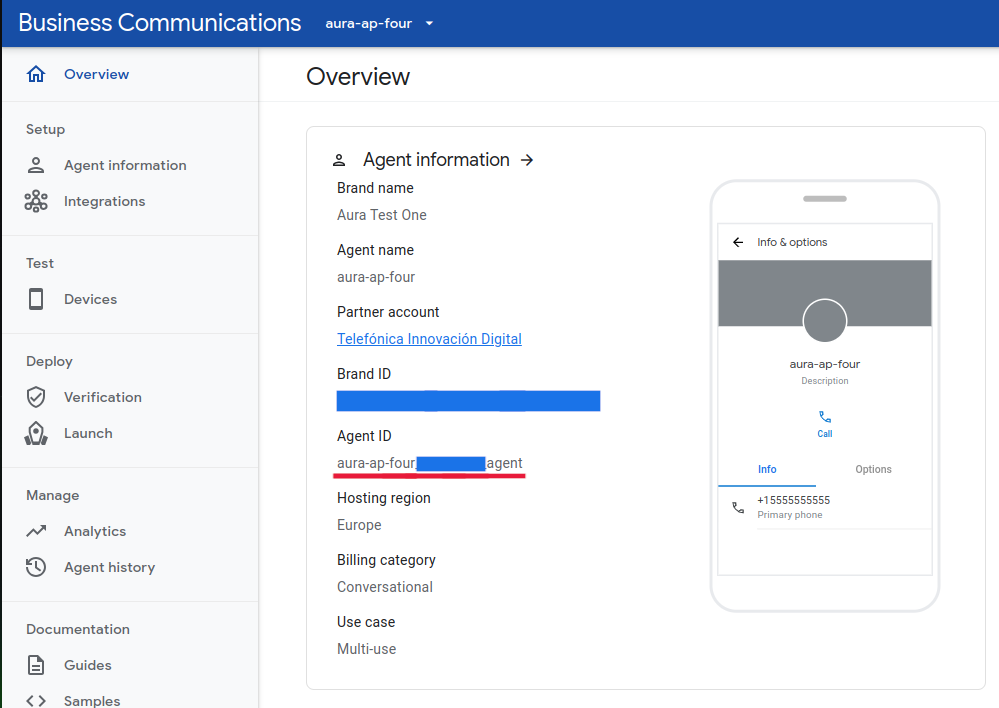Click the Call label in phone preview
Image resolution: width=999 pixels, height=708 pixels.
[x=824, y=434]
